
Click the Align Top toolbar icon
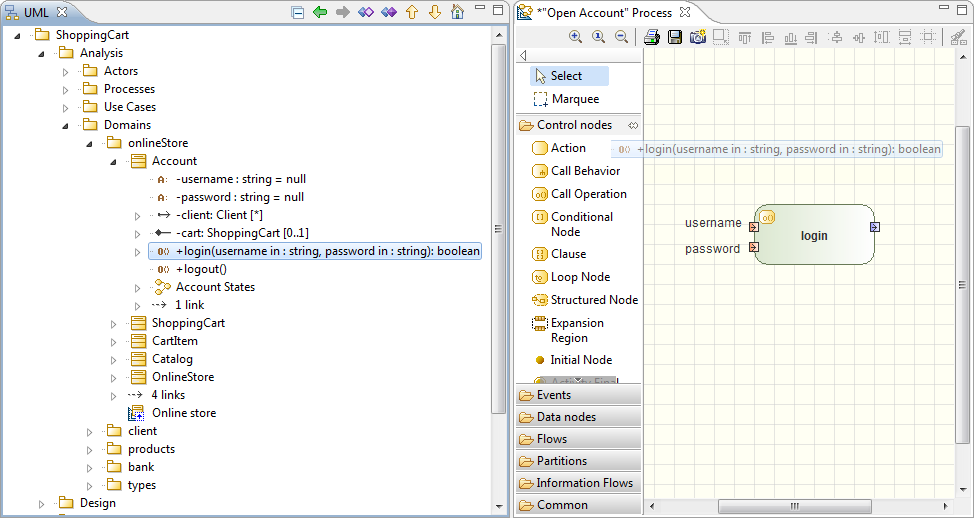pyautogui.click(x=745, y=38)
